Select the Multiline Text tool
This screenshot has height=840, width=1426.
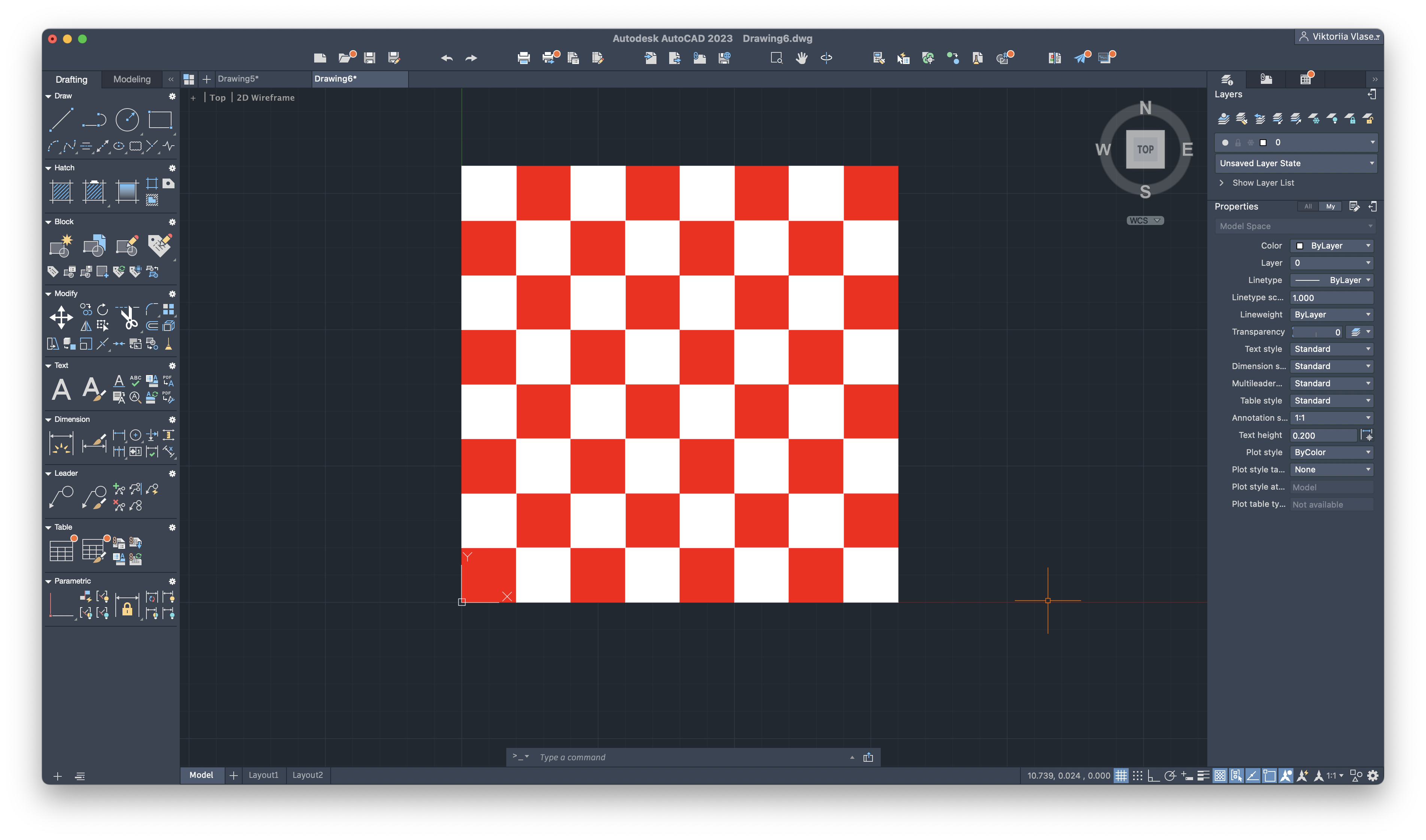(61, 389)
